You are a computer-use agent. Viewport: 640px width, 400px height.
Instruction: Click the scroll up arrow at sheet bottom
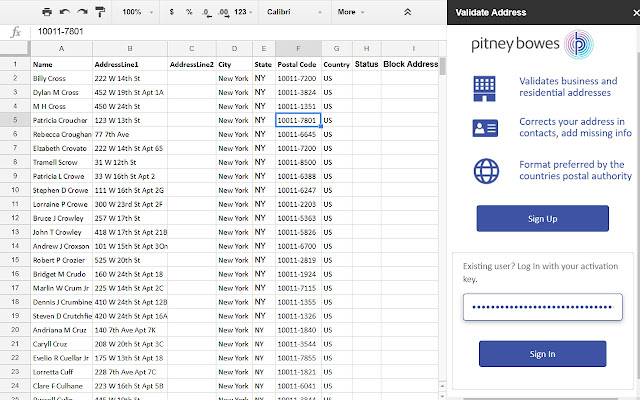pos(442,386)
